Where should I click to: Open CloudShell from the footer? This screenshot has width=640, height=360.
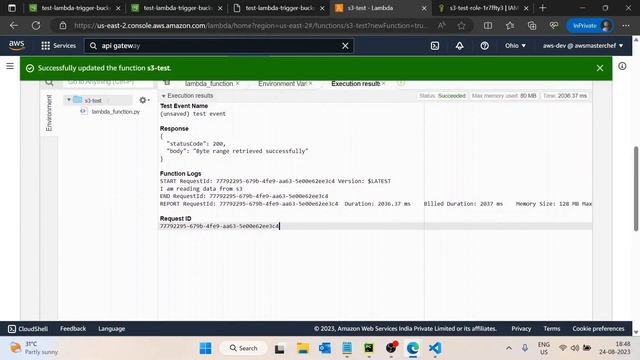pyautogui.click(x=28, y=329)
